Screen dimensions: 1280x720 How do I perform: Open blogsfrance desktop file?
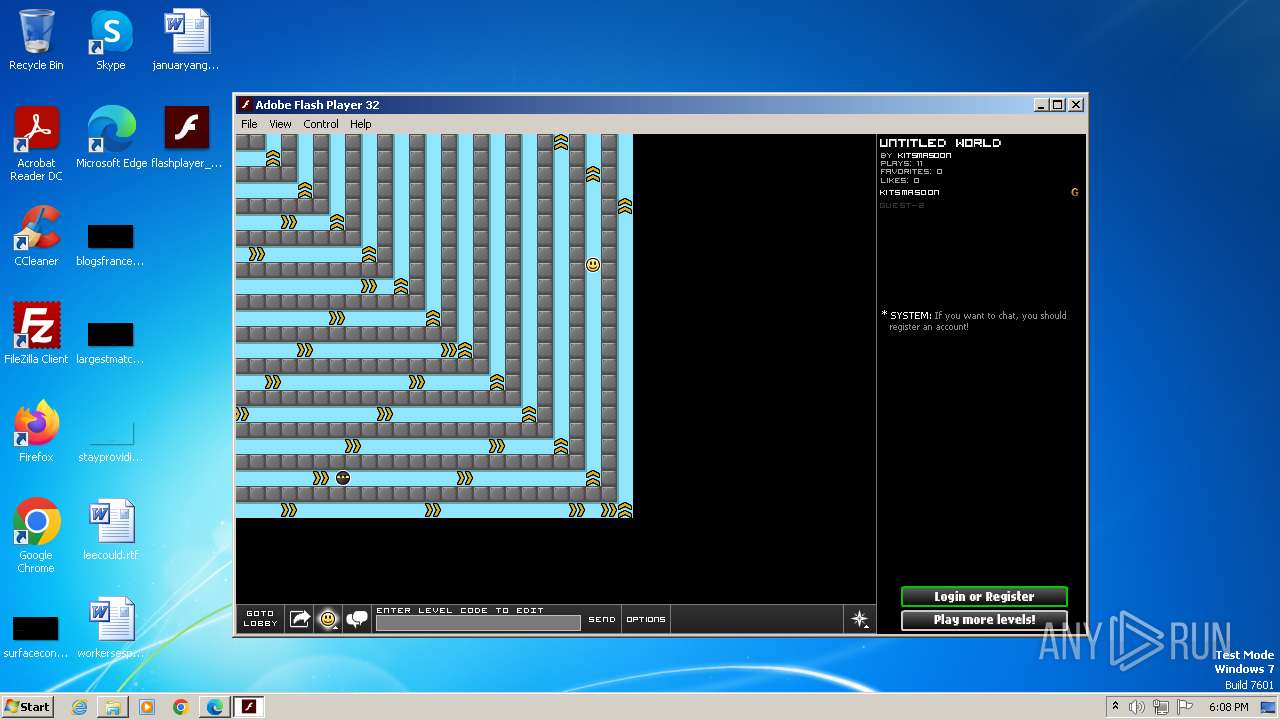(x=110, y=246)
